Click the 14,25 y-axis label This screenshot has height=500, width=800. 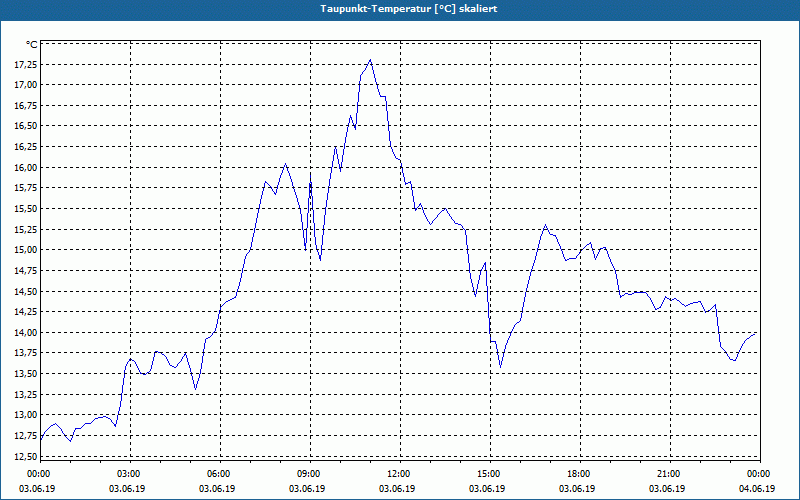(x=27, y=312)
